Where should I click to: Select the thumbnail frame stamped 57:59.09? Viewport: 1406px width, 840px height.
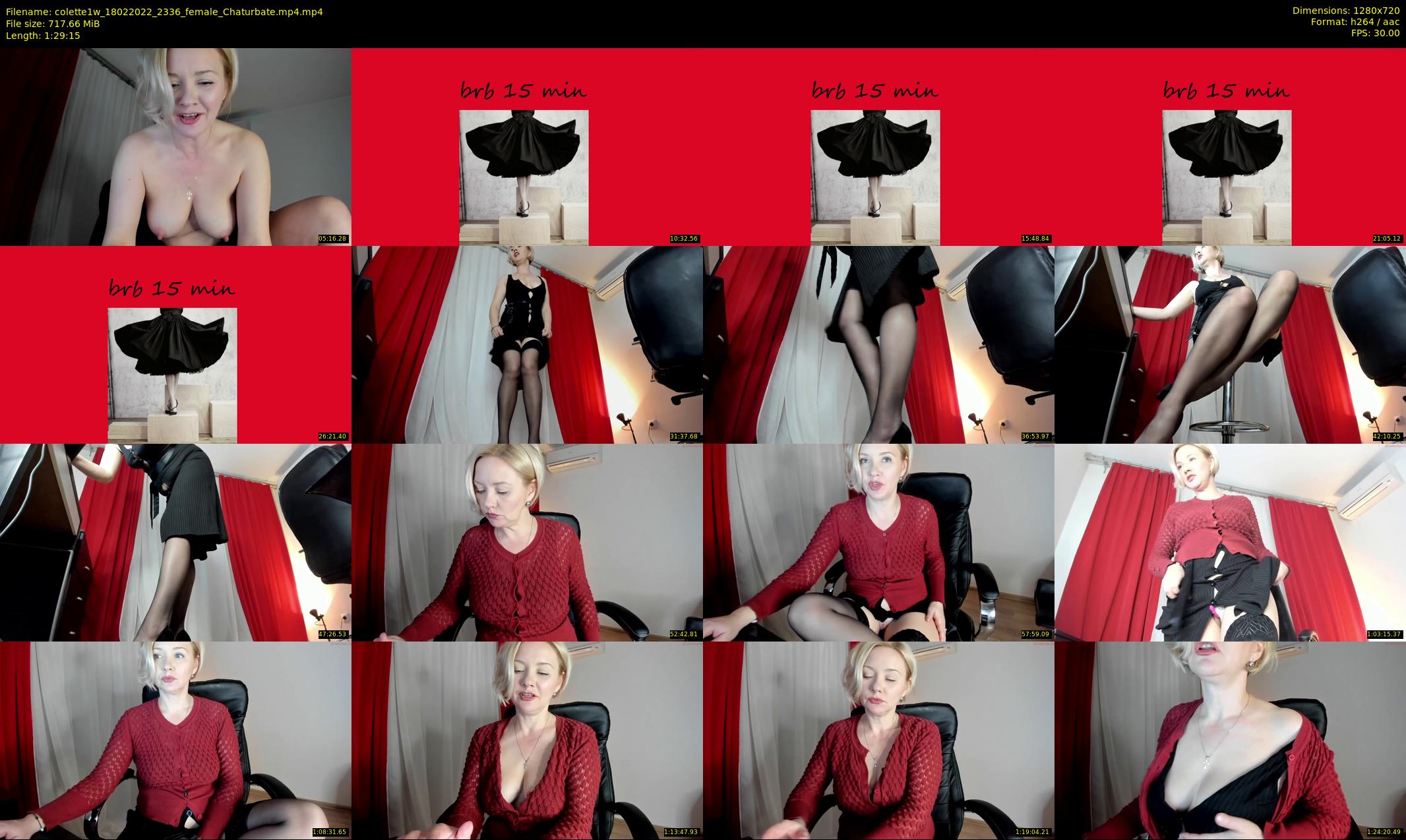(878, 543)
